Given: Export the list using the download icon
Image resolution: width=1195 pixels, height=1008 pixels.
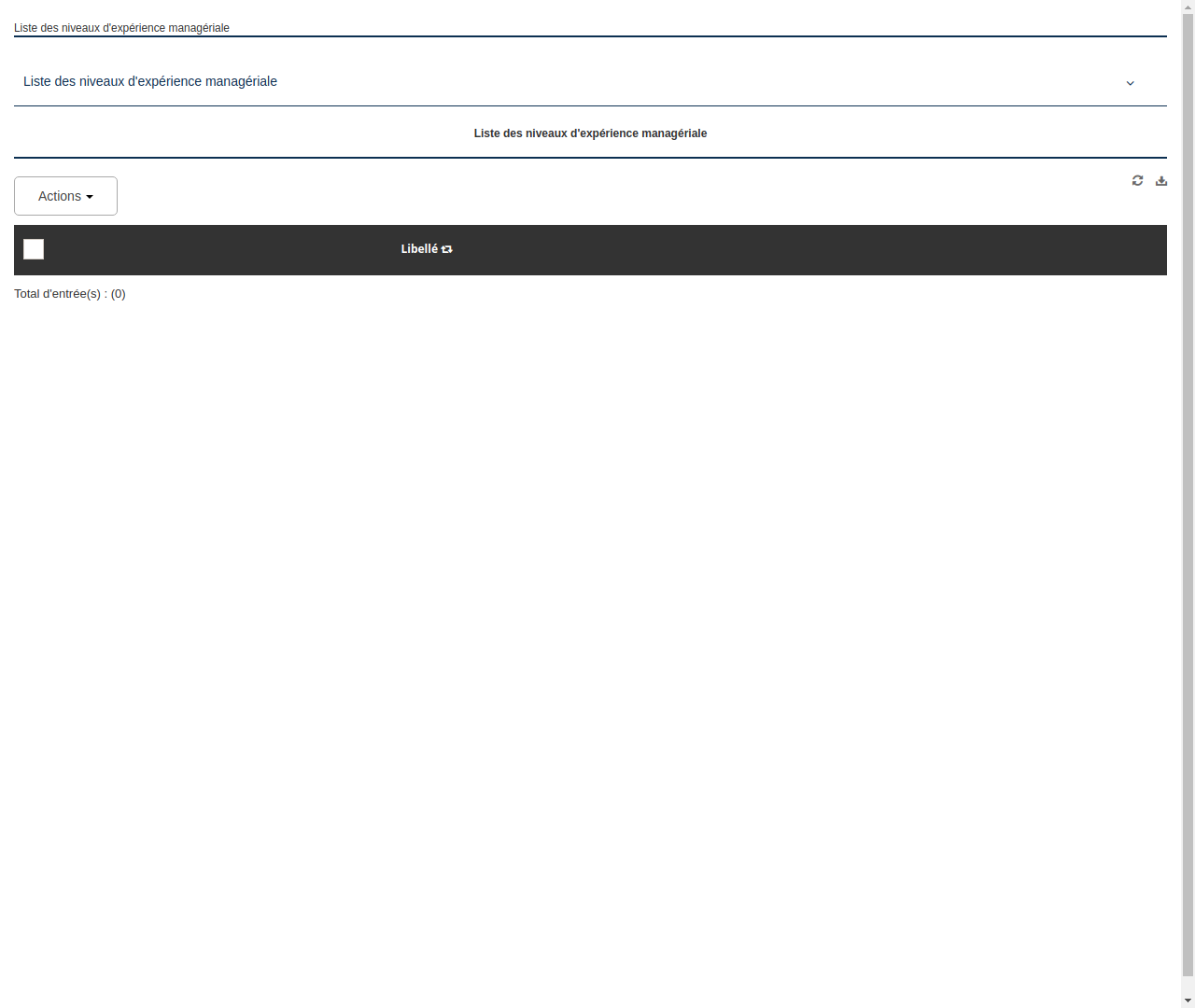Looking at the screenshot, I should point(1160,180).
